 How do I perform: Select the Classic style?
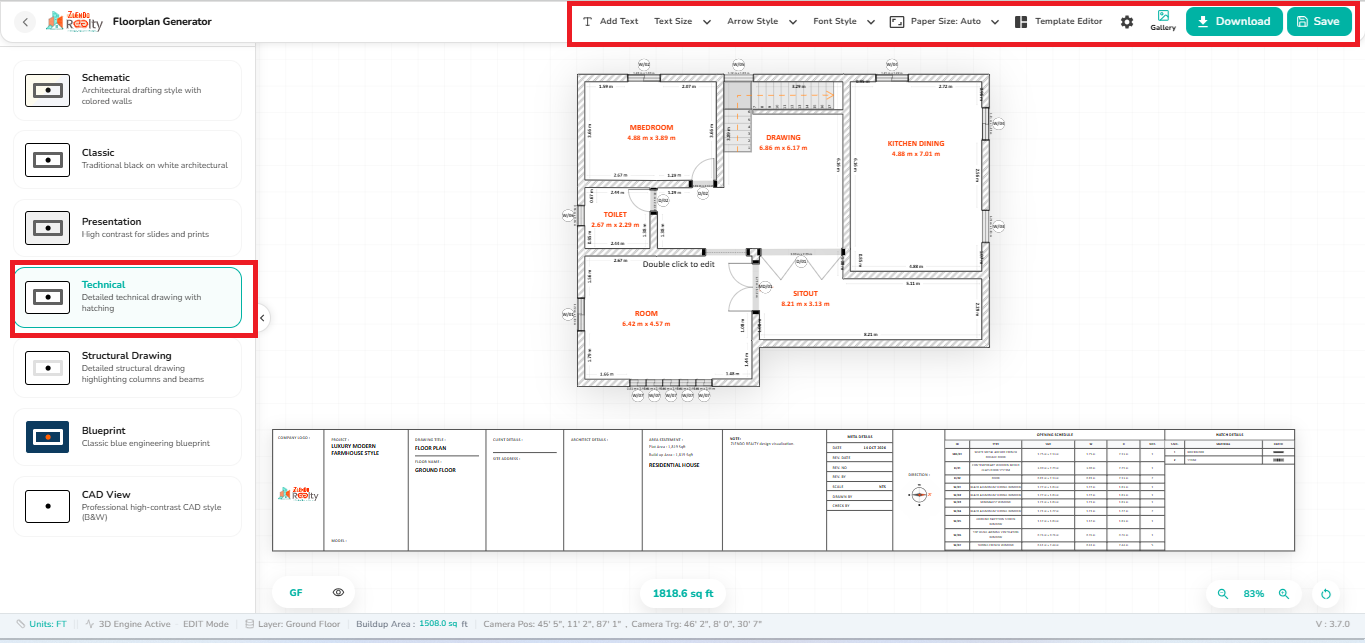pyautogui.click(x=128, y=159)
